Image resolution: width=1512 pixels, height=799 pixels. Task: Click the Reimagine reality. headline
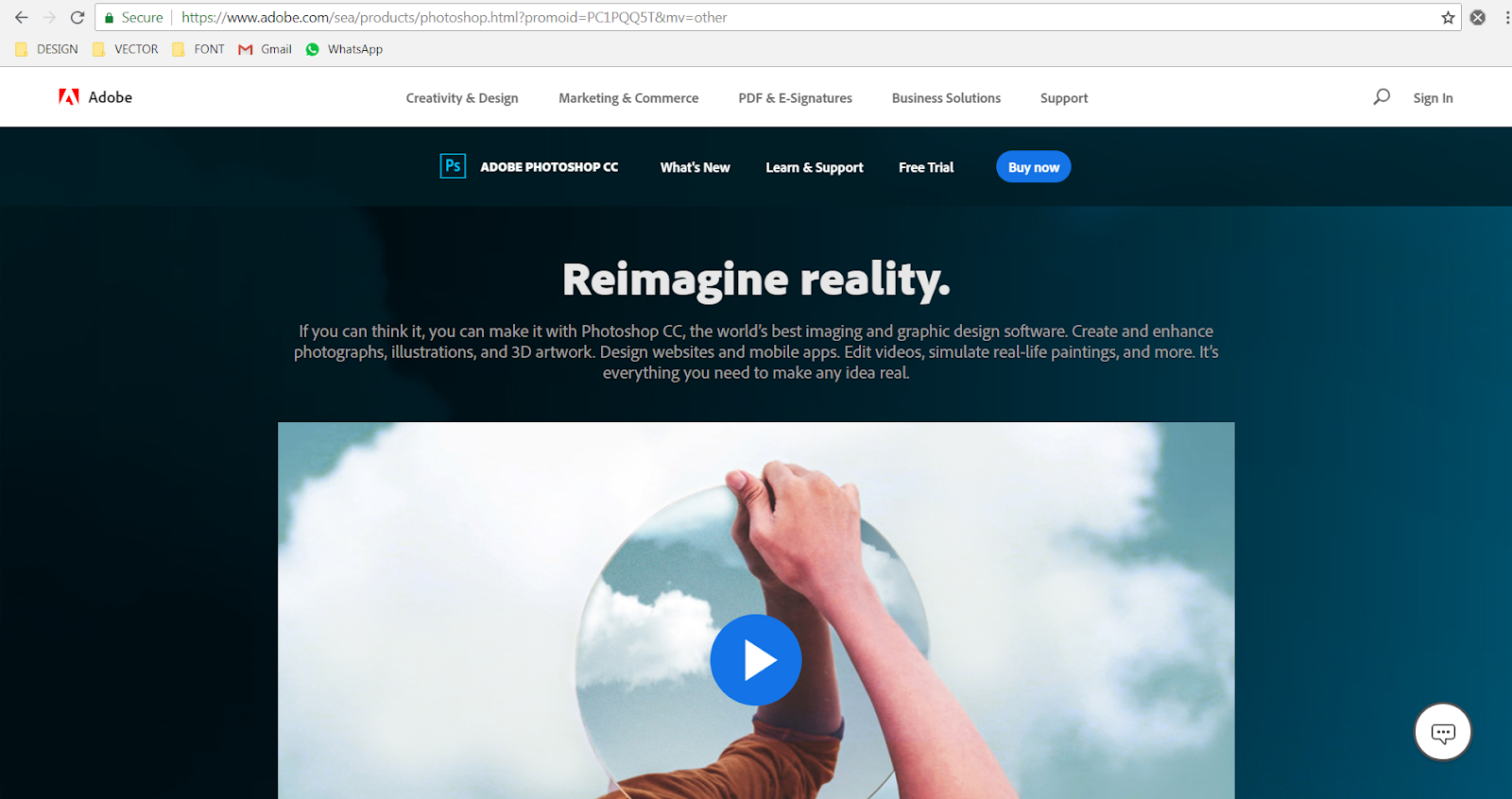tap(756, 280)
